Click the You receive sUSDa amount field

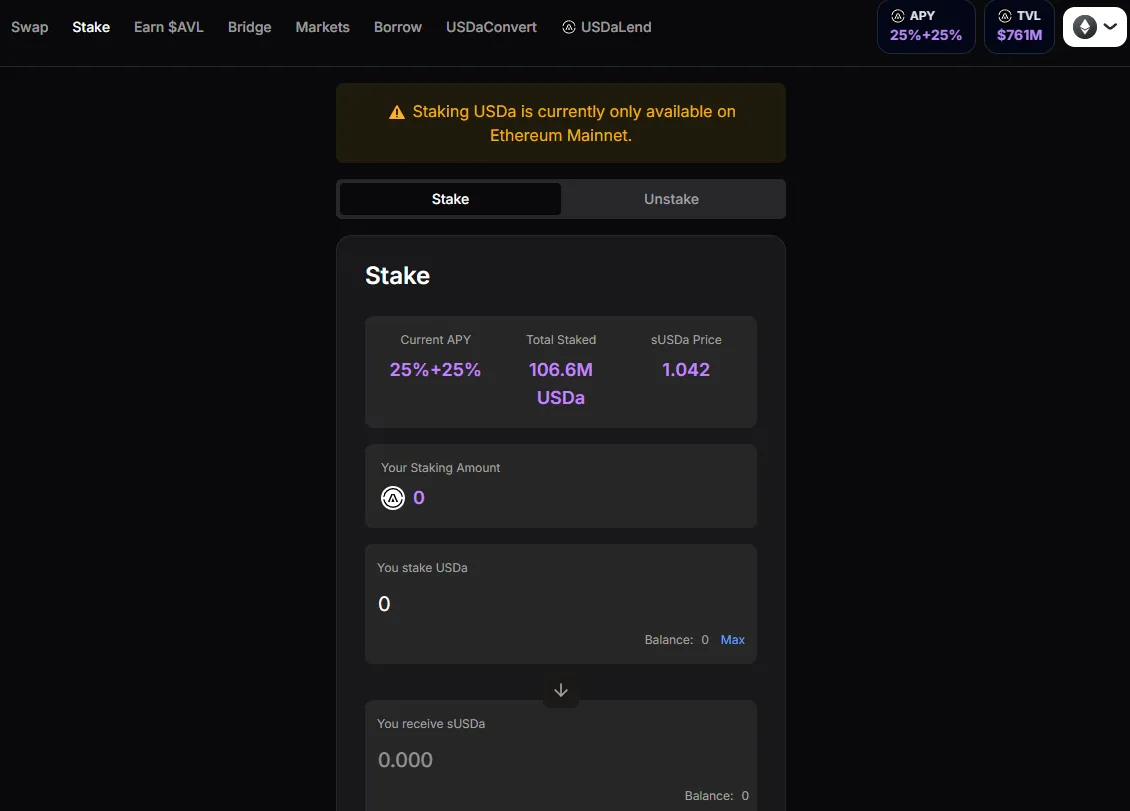tap(561, 760)
